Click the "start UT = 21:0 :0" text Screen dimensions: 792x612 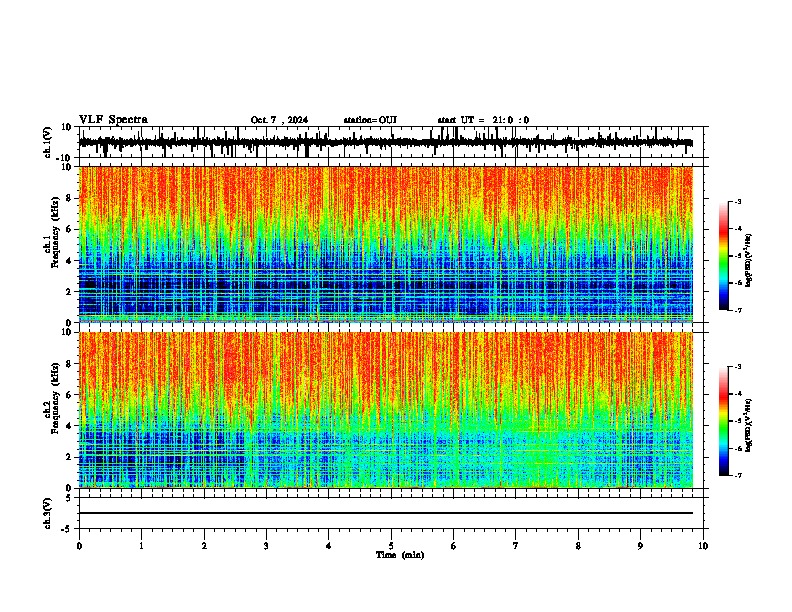coord(483,120)
